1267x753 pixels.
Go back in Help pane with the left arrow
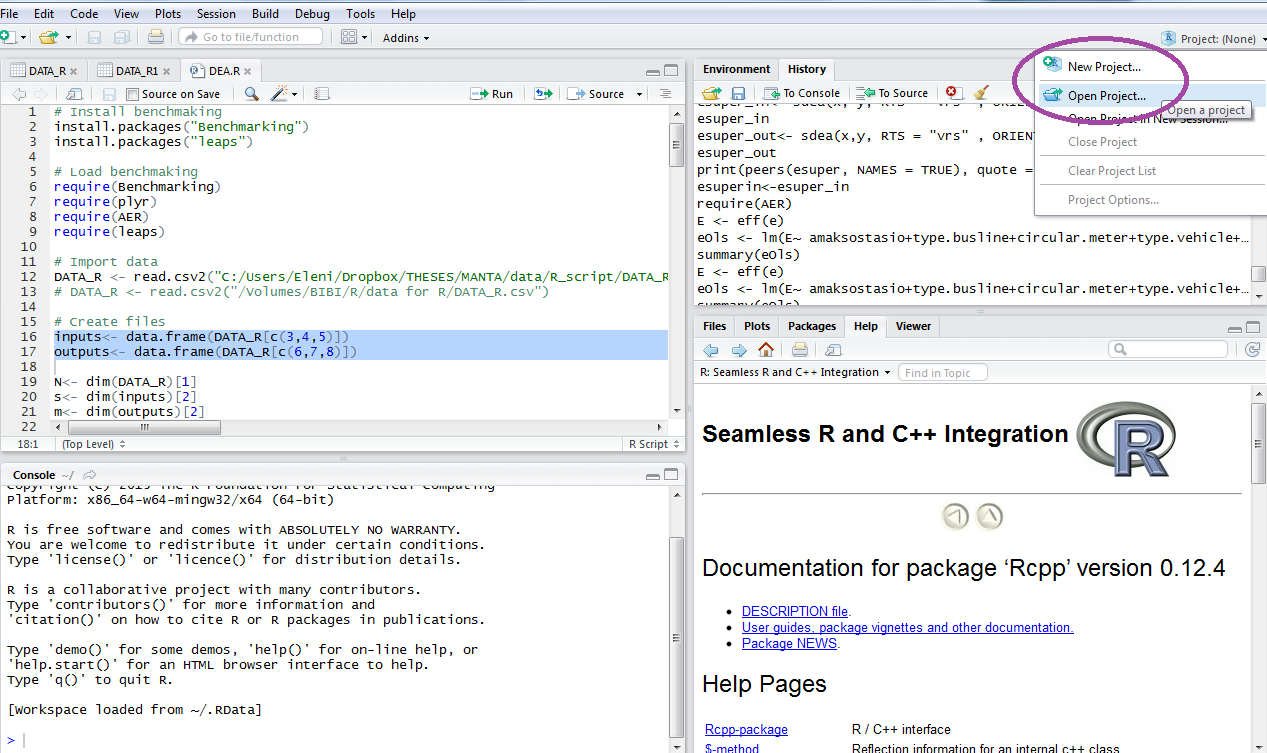711,350
